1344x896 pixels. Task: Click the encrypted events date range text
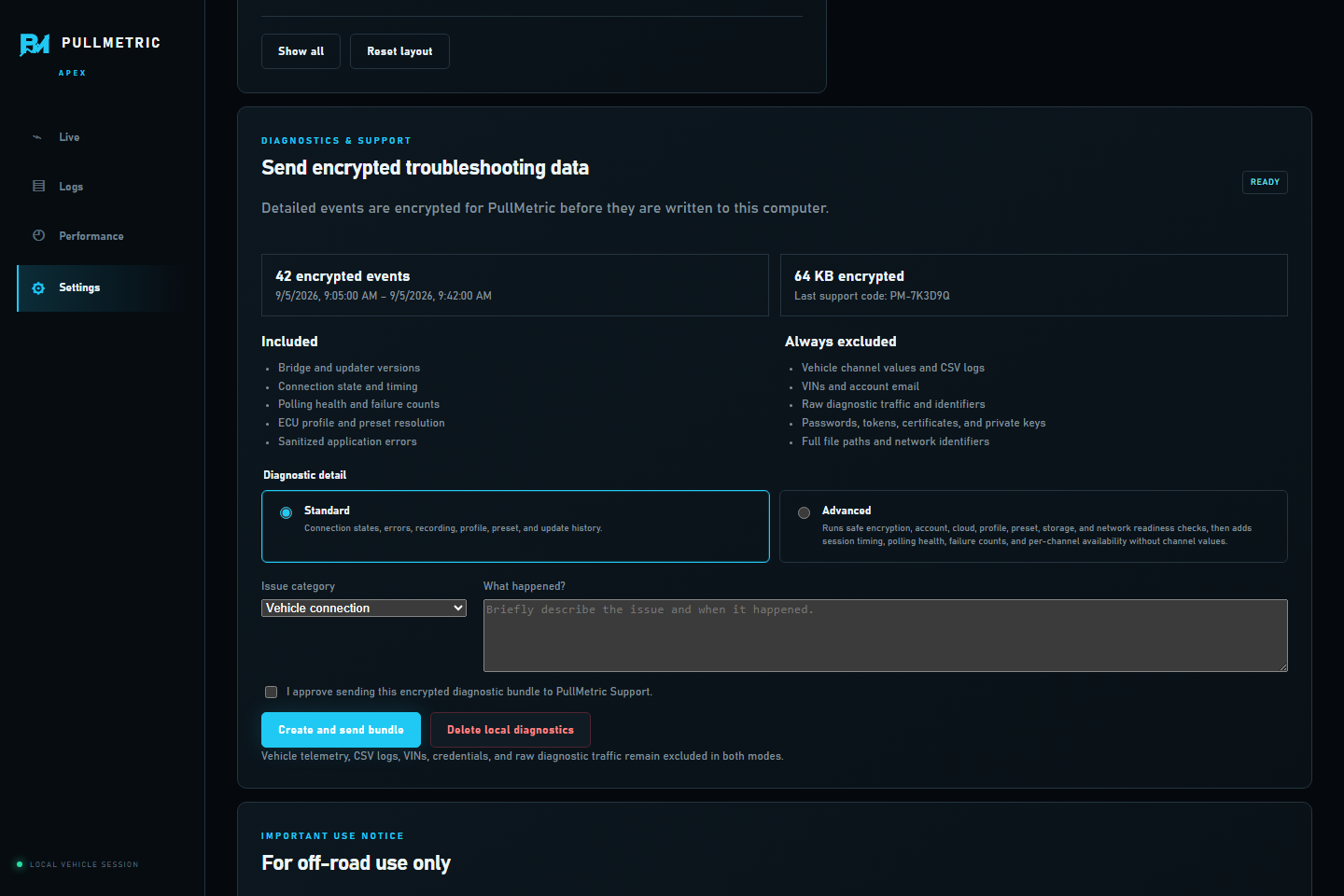pyautogui.click(x=384, y=296)
